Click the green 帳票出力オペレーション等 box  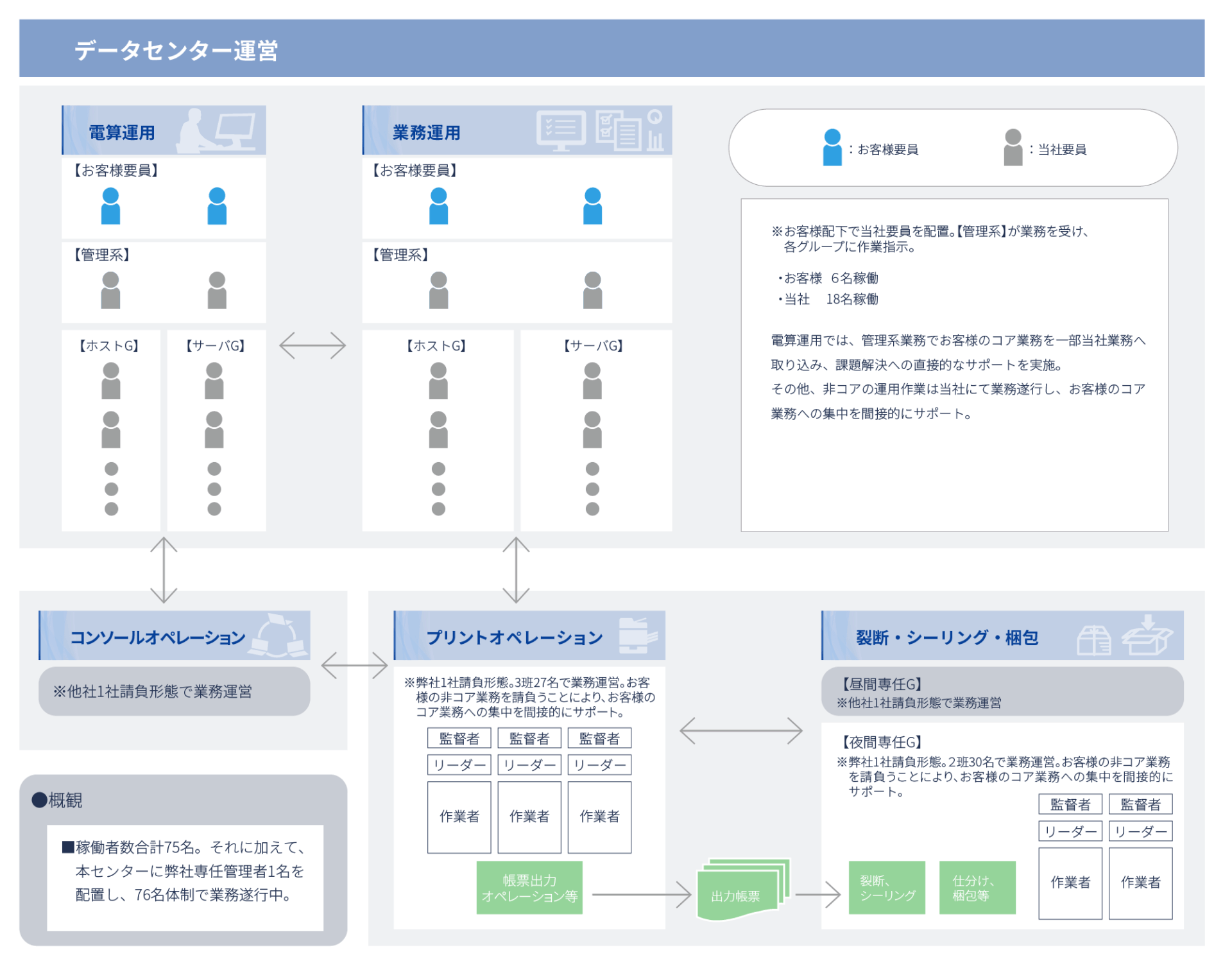tap(529, 888)
